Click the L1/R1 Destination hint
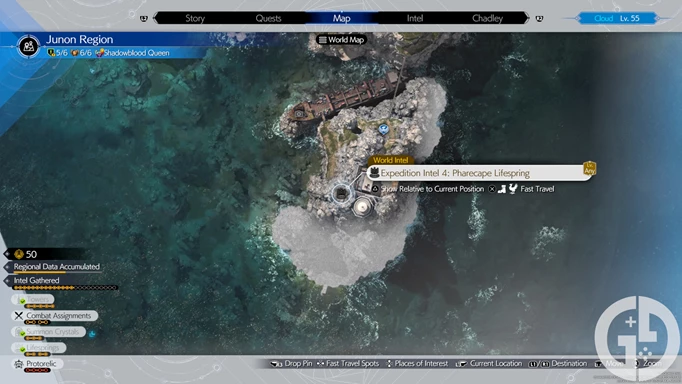The image size is (682, 384). [558, 364]
